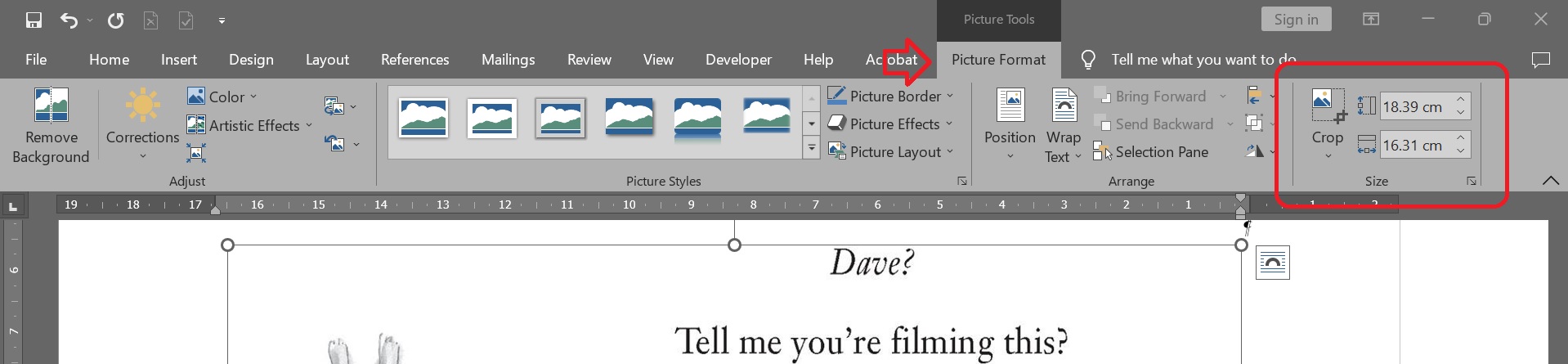Open the Position menu
Image resolution: width=1568 pixels, height=364 pixels.
pos(1010,125)
